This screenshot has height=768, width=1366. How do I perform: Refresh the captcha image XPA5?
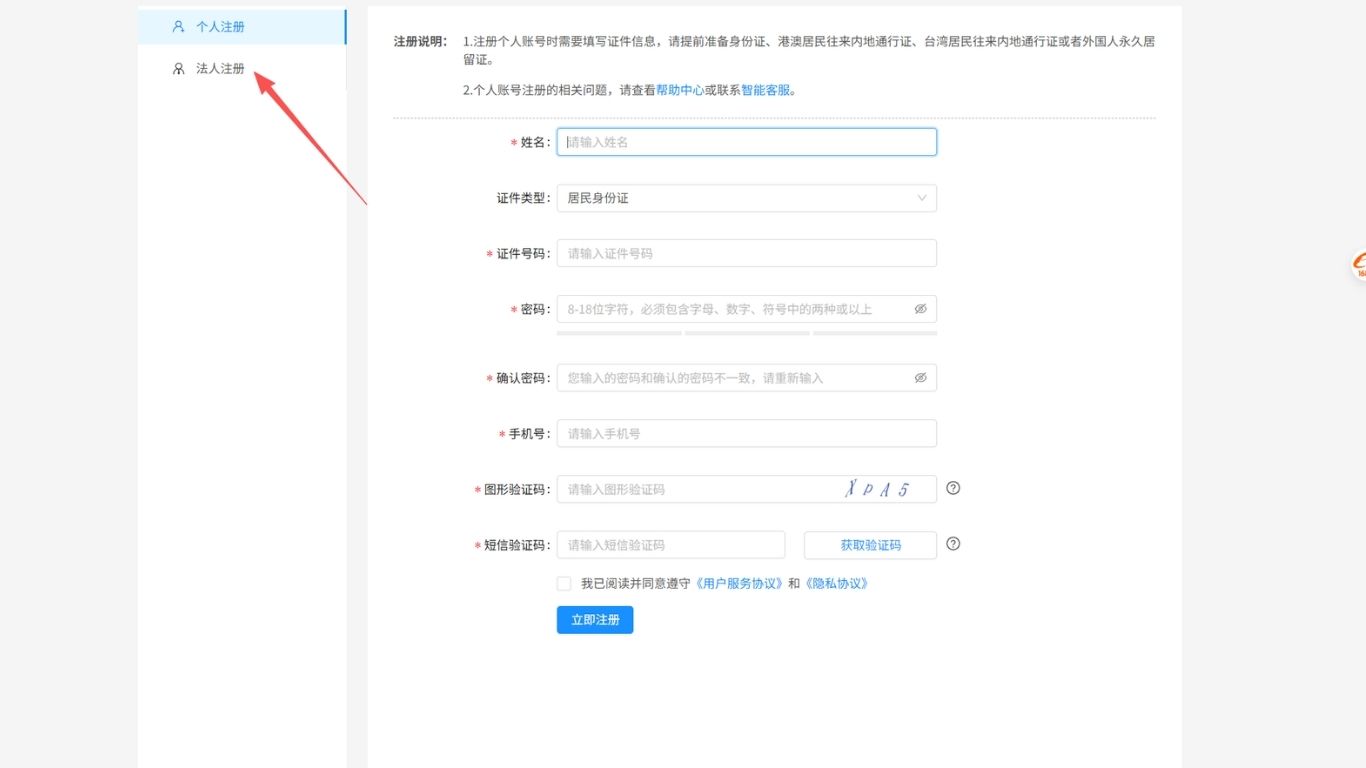877,489
